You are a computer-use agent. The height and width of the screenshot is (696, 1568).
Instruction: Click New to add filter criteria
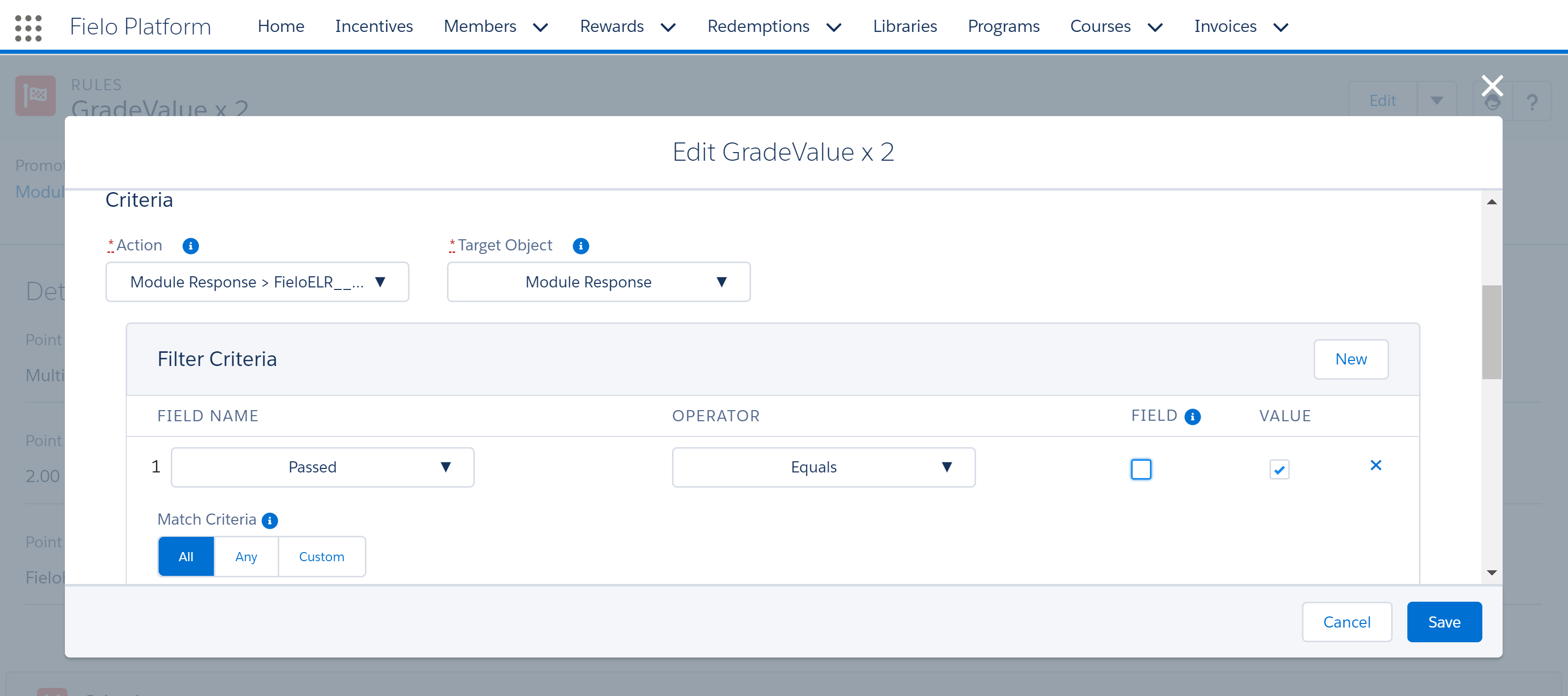coord(1351,360)
